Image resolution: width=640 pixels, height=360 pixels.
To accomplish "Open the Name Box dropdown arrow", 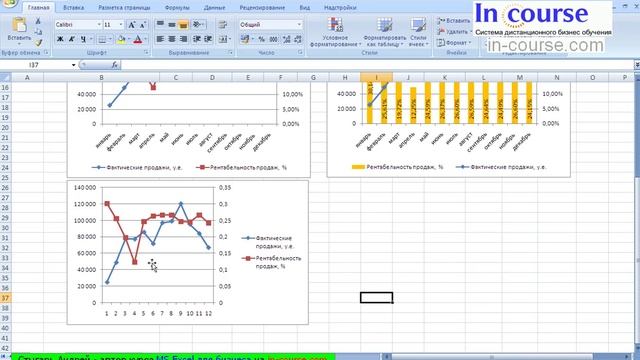I will coord(73,65).
